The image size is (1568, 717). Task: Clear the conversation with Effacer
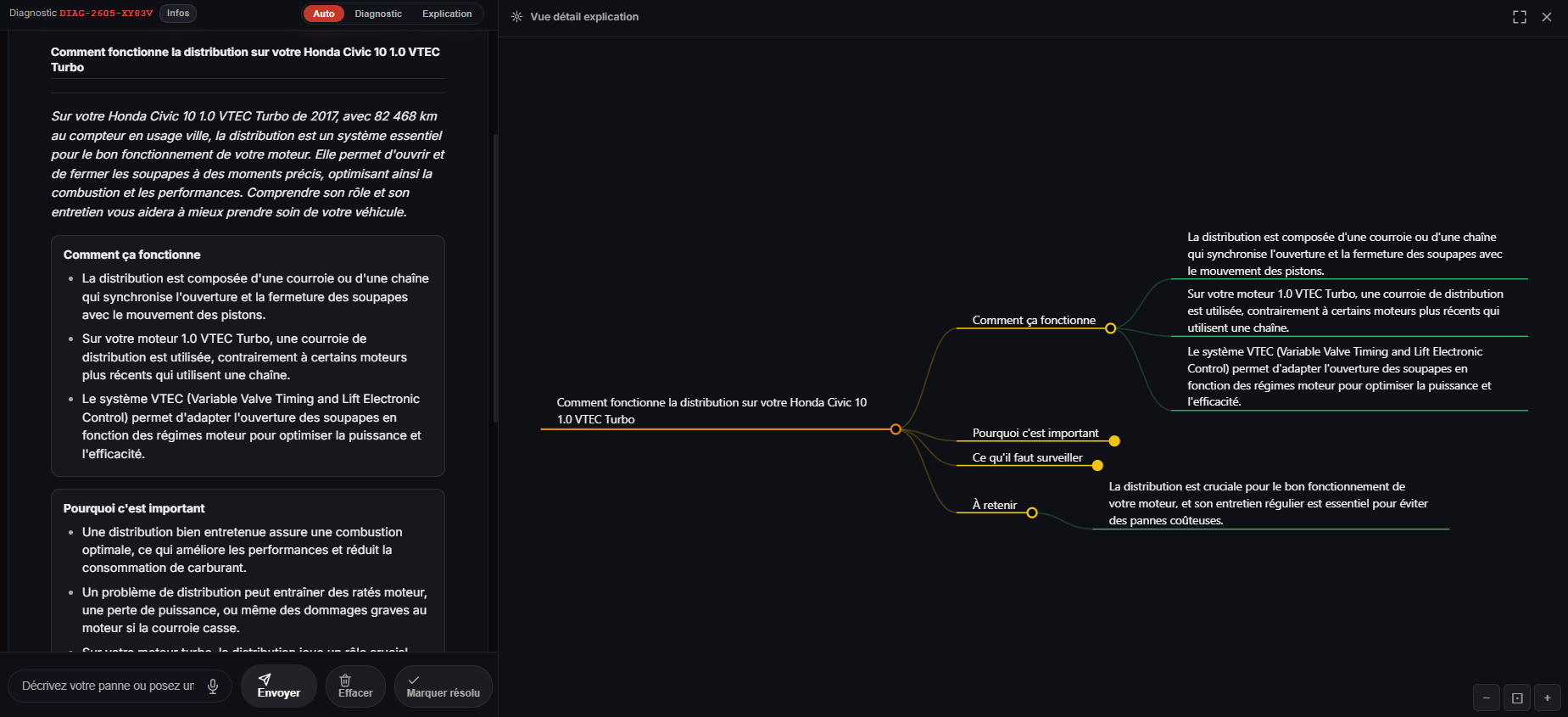[x=355, y=686]
